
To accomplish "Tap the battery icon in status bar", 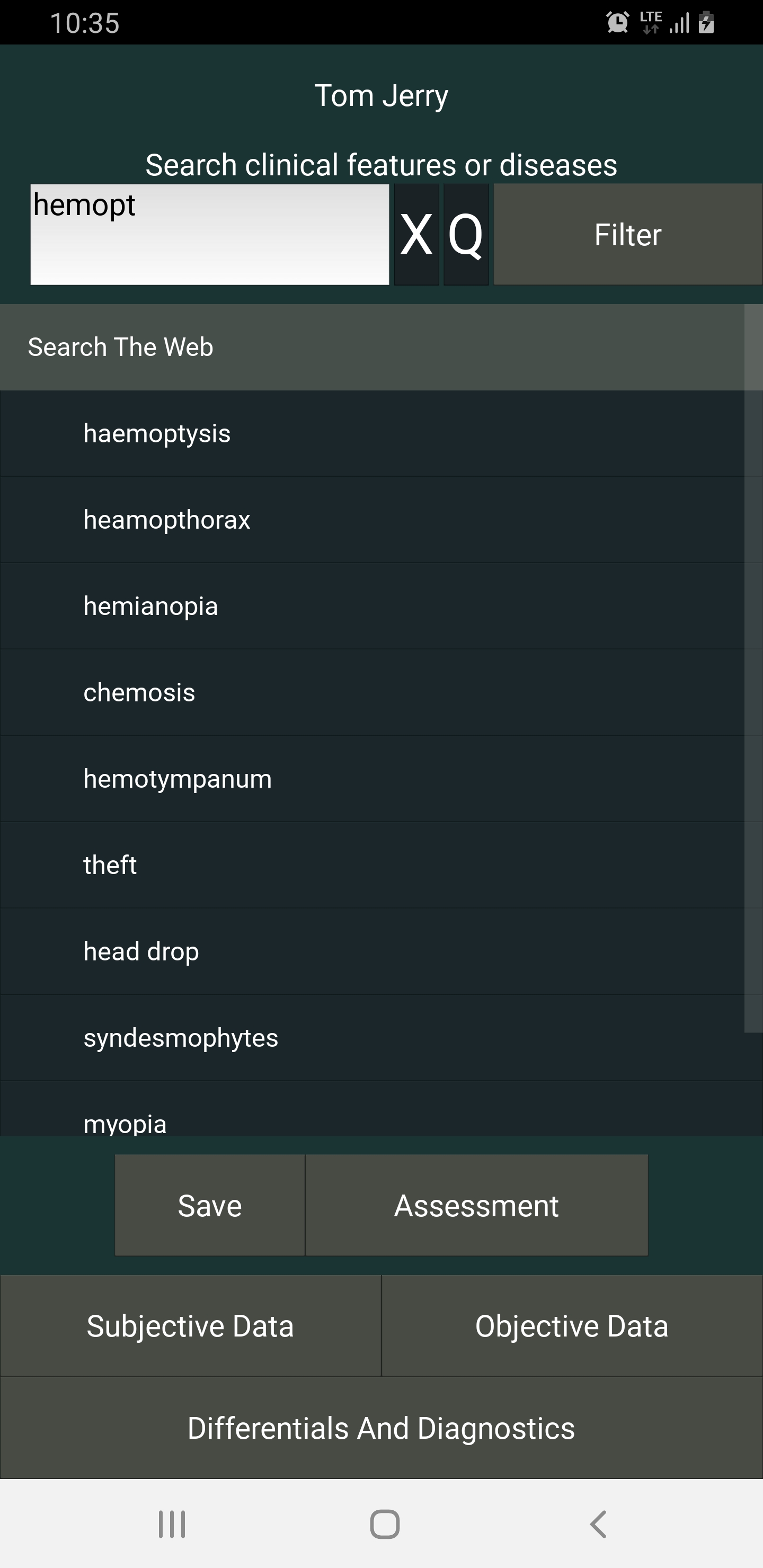I will (x=706, y=23).
